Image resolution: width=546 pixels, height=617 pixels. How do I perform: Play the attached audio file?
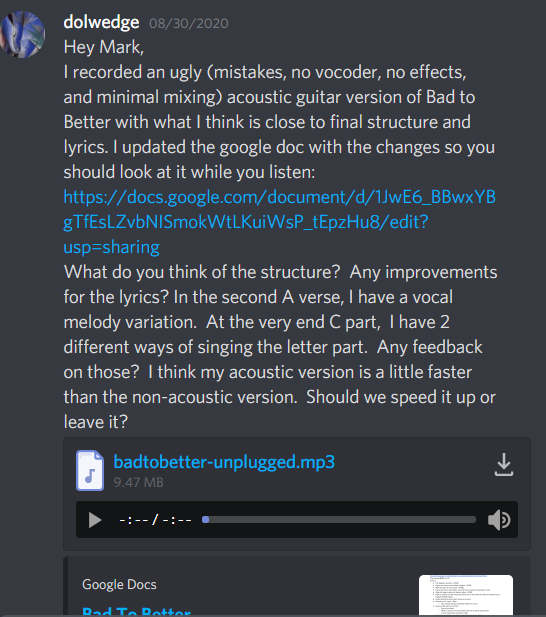[x=95, y=520]
